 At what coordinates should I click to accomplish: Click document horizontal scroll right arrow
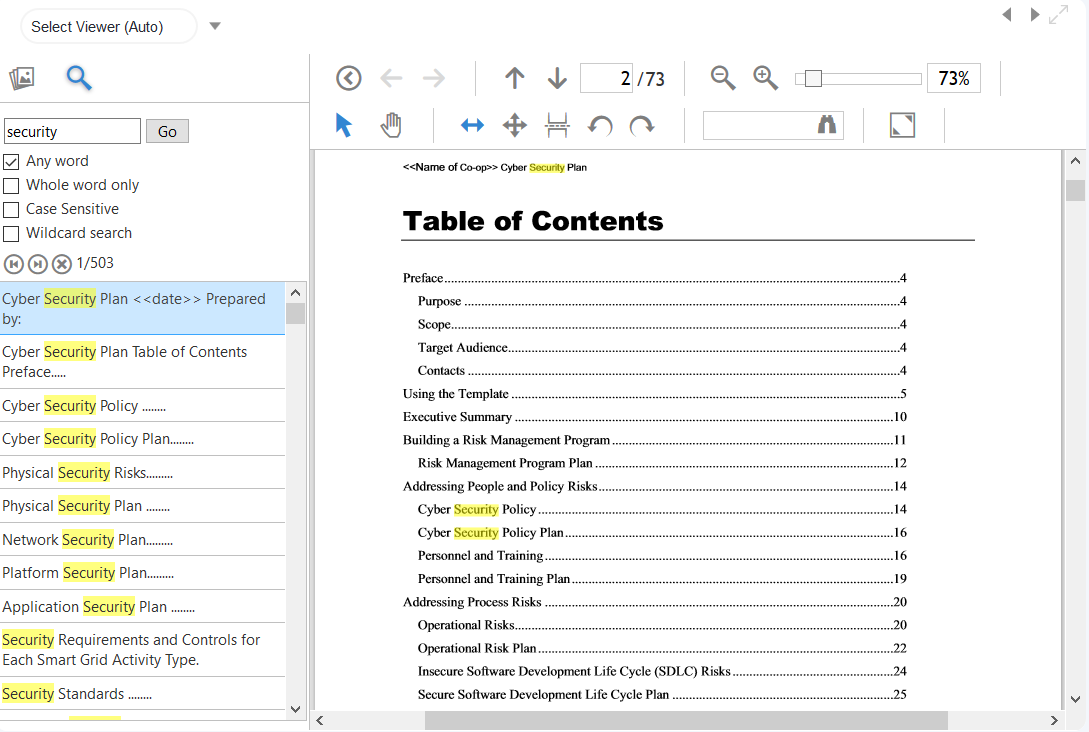coord(1054,721)
